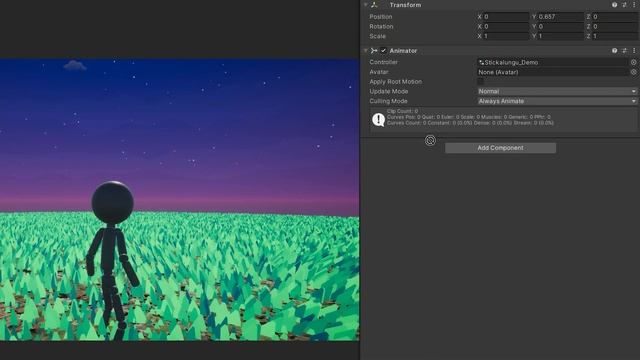
Task: Collapse the Transform component foldout
Action: [x=366, y=5]
